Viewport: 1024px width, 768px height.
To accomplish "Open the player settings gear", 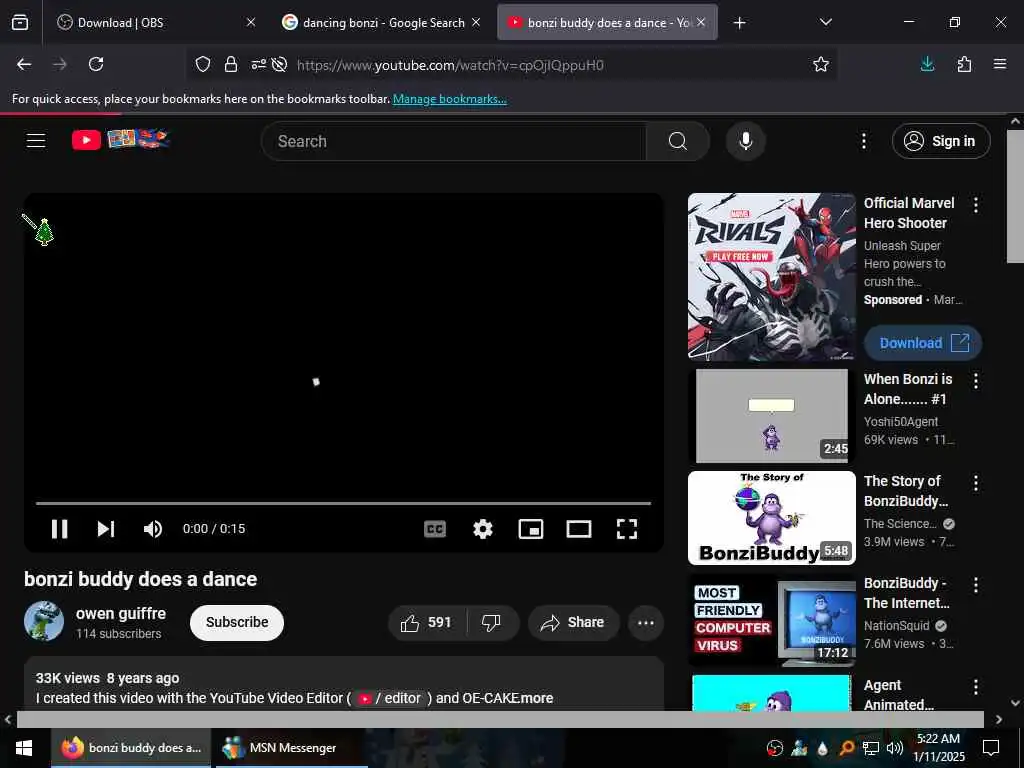I will coord(483,528).
